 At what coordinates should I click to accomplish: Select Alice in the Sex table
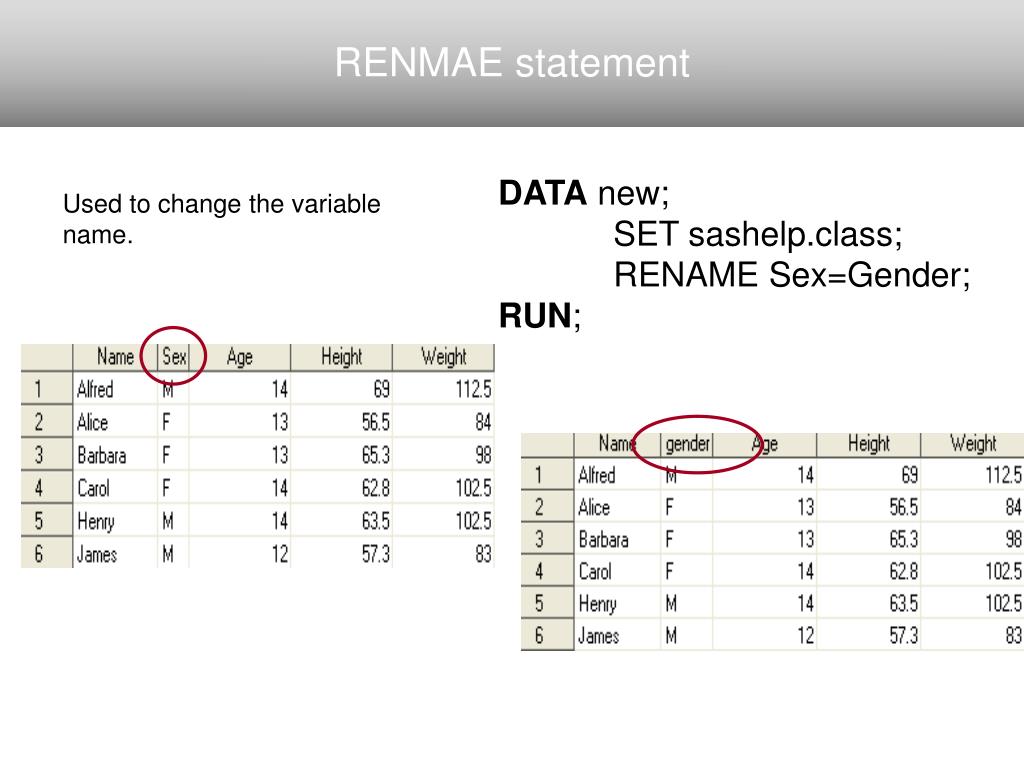click(92, 423)
